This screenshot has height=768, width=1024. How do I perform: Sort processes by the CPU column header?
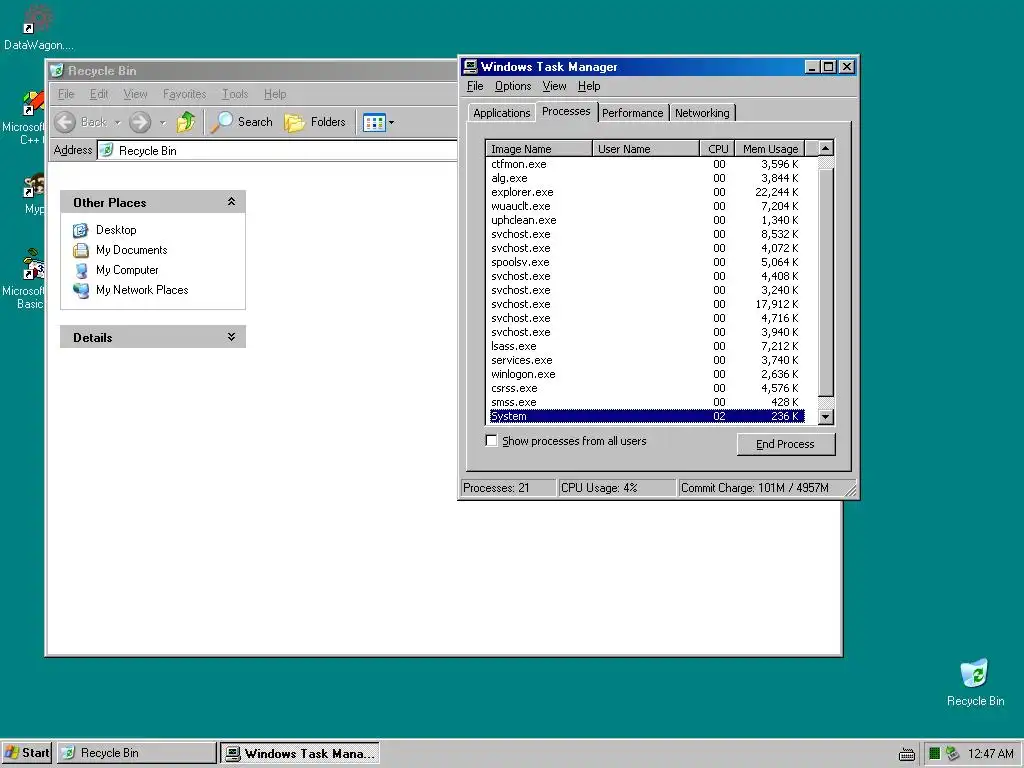(718, 149)
